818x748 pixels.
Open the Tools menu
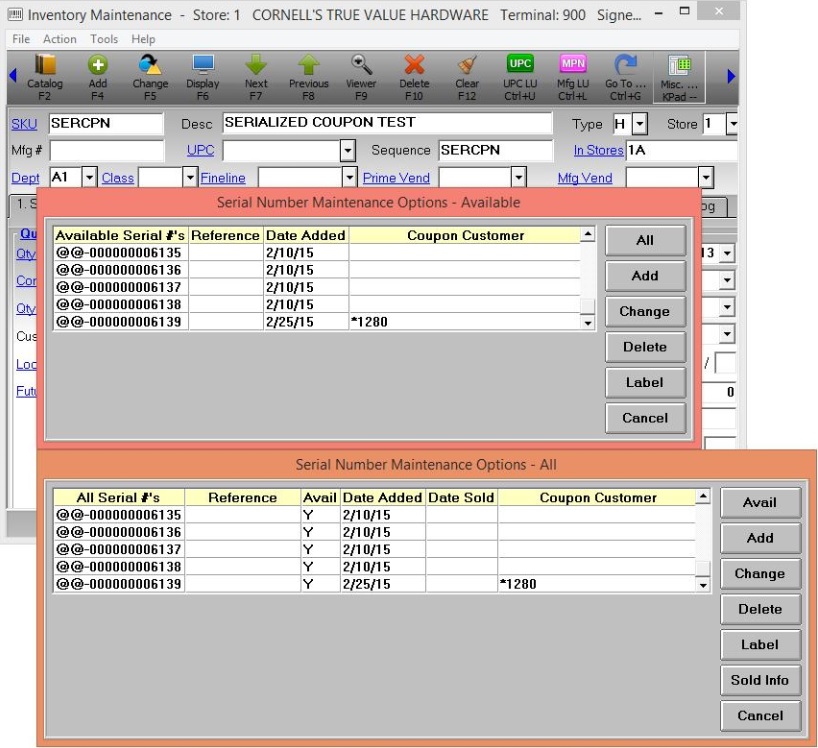click(104, 39)
